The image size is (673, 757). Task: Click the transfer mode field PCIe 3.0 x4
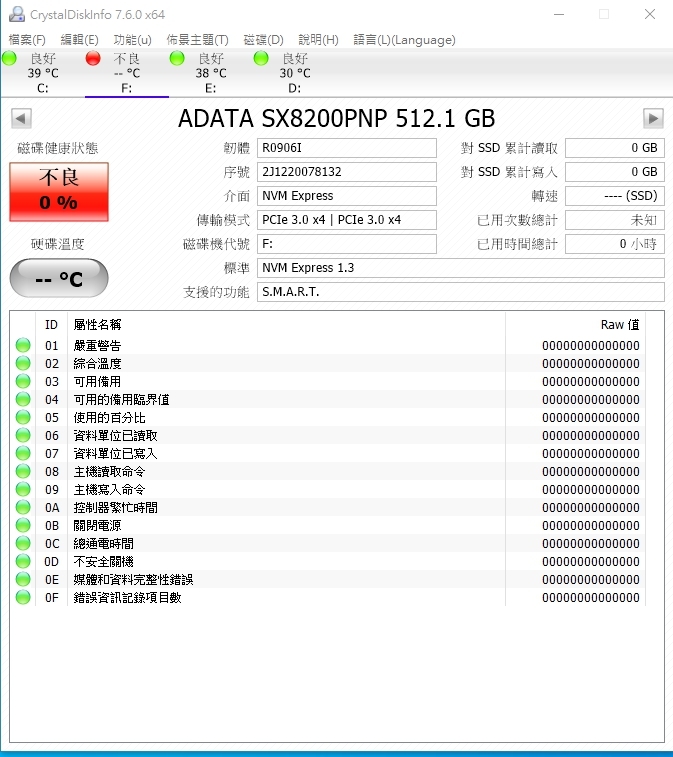347,220
